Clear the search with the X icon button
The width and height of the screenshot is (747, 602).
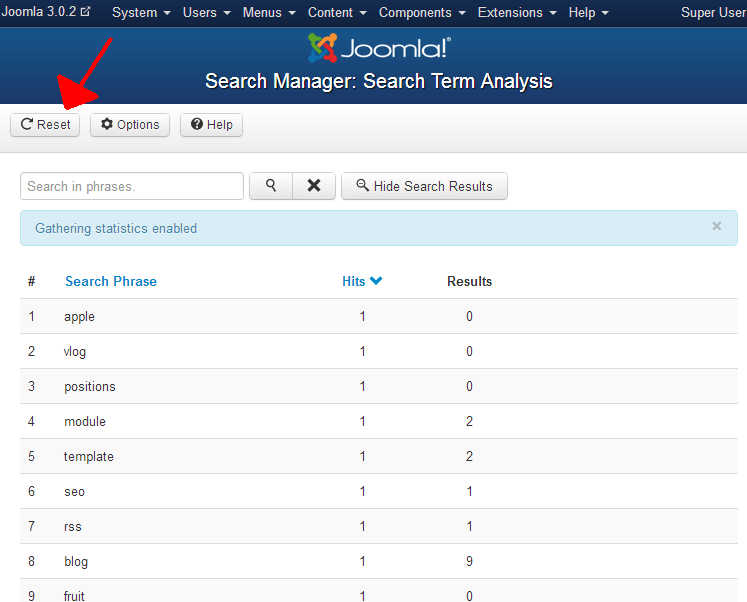tap(313, 186)
